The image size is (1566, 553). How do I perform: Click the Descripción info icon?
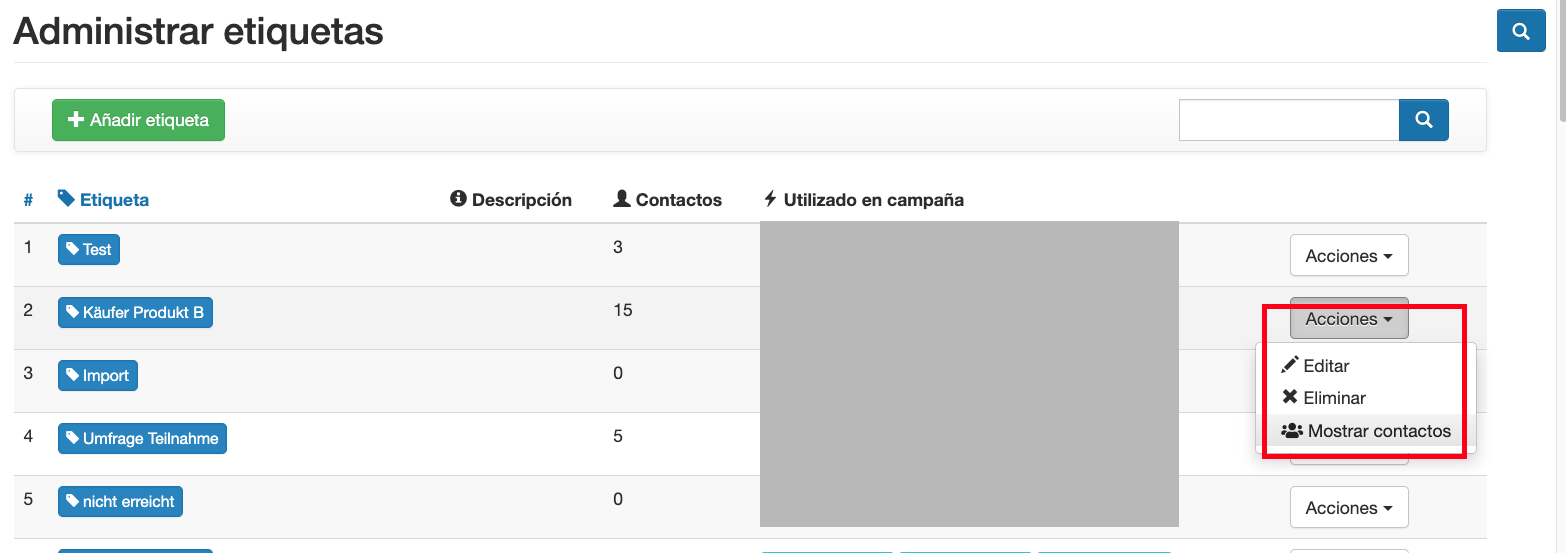pyautogui.click(x=459, y=199)
